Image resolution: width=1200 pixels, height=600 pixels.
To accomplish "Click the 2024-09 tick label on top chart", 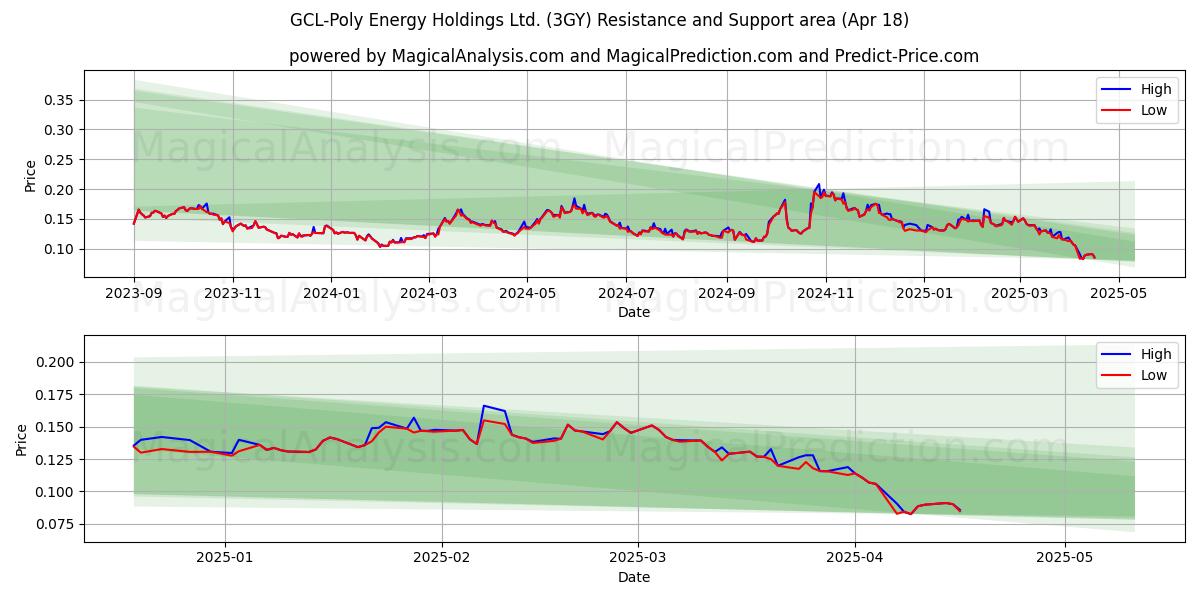I will [726, 292].
